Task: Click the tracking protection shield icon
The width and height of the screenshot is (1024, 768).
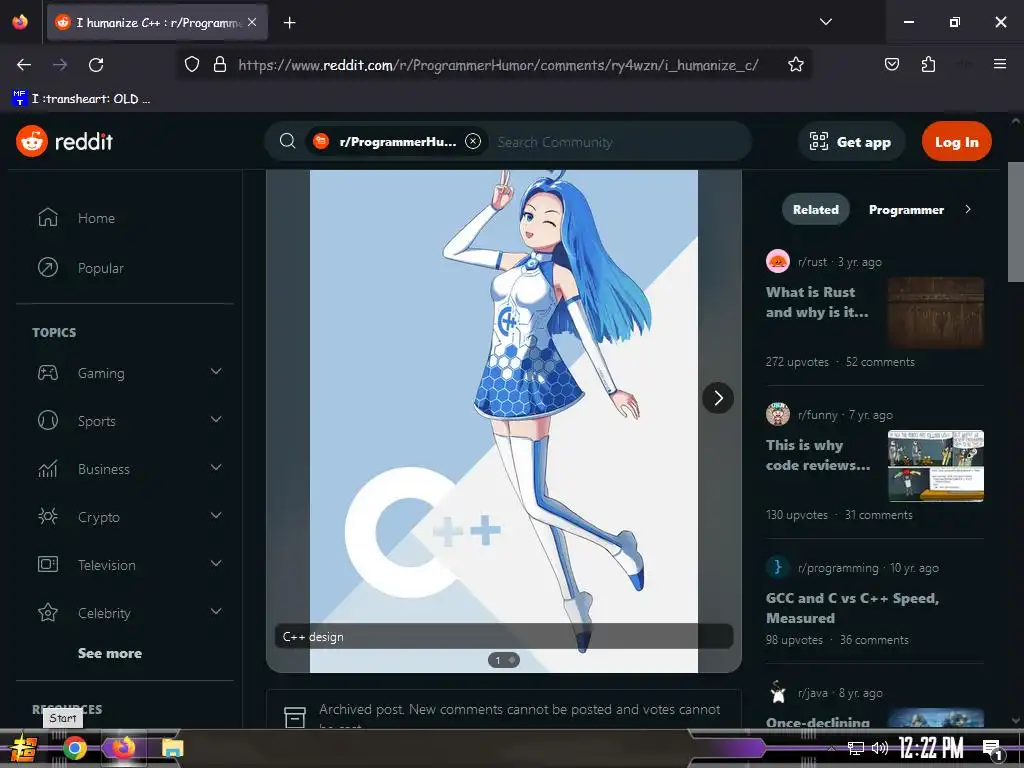Action: (191, 64)
